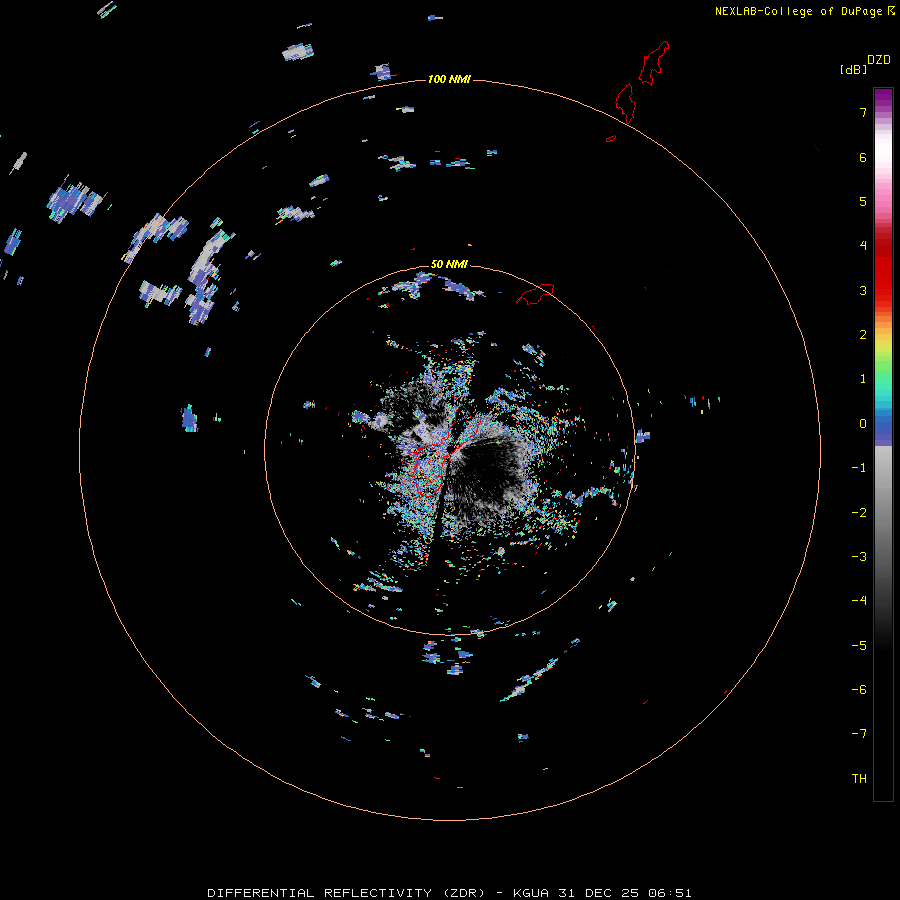Click the -3 value on the color scale
The height and width of the screenshot is (900, 900).
coord(859,557)
